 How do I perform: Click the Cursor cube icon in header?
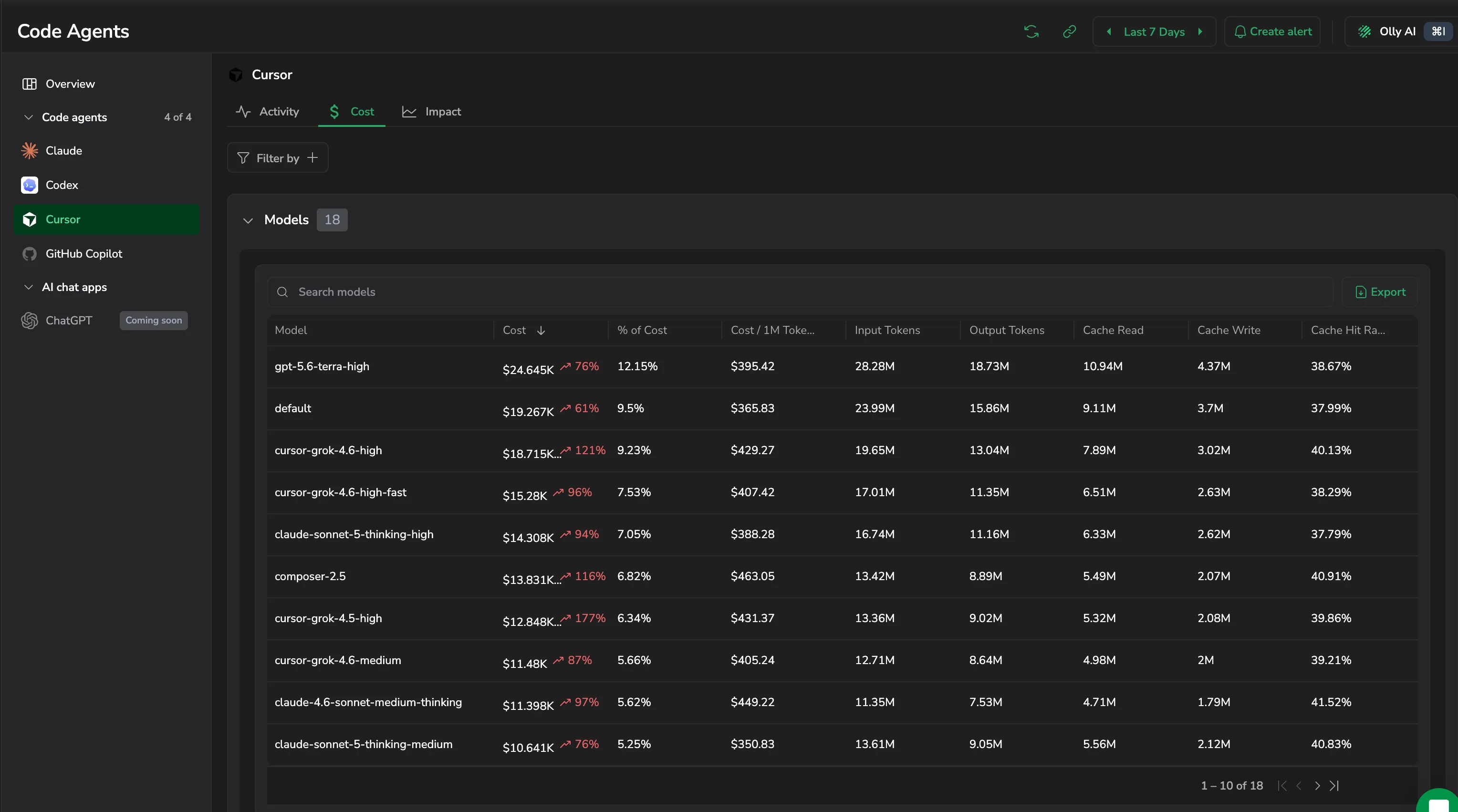(x=236, y=75)
